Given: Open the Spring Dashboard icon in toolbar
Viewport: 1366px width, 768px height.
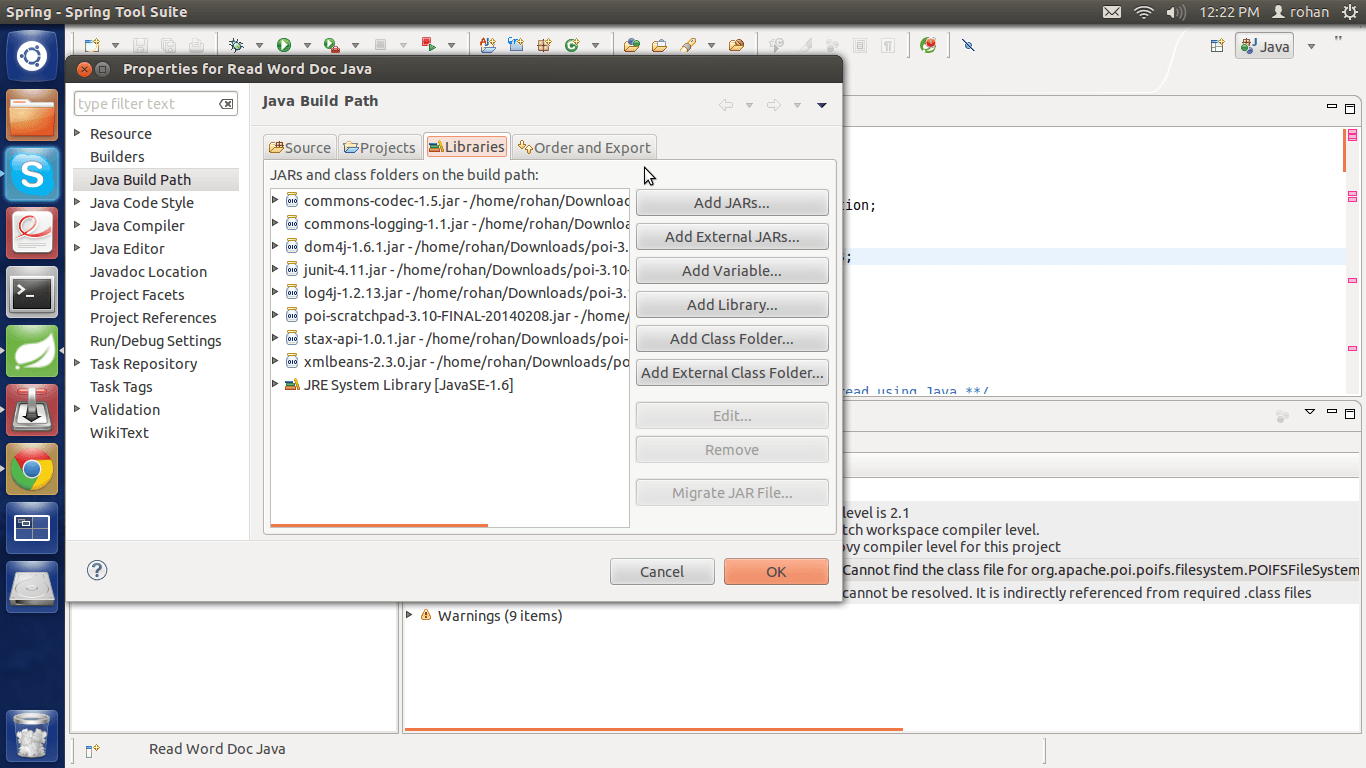Looking at the screenshot, I should [x=929, y=45].
